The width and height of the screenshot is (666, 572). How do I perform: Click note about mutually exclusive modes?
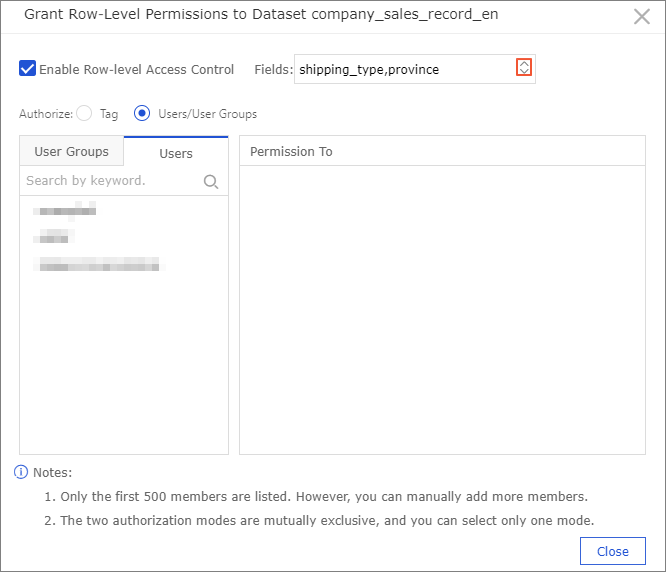(319, 520)
